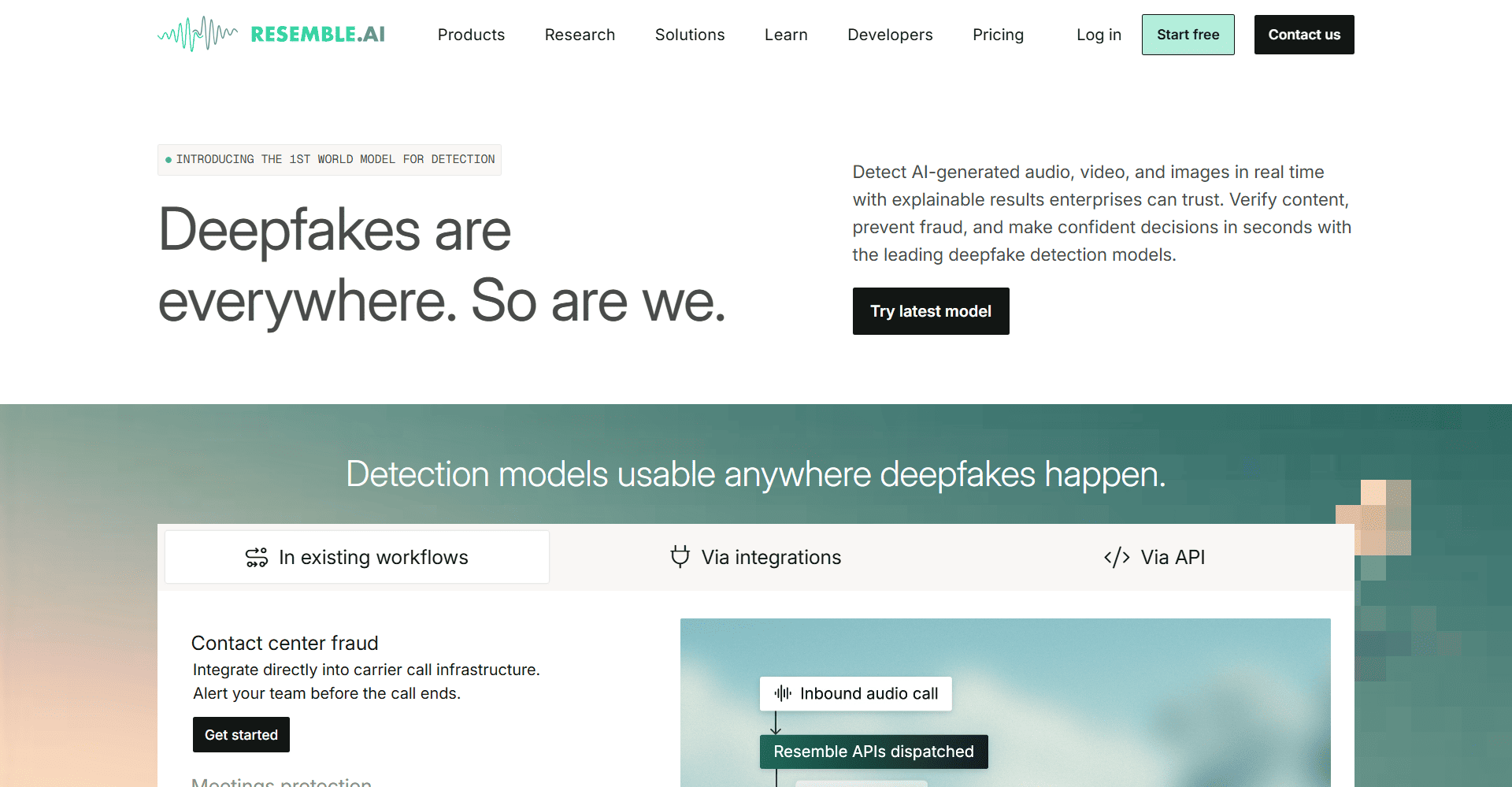Select the Via integrations tab
Viewport: 1512px width, 787px height.
click(x=755, y=557)
